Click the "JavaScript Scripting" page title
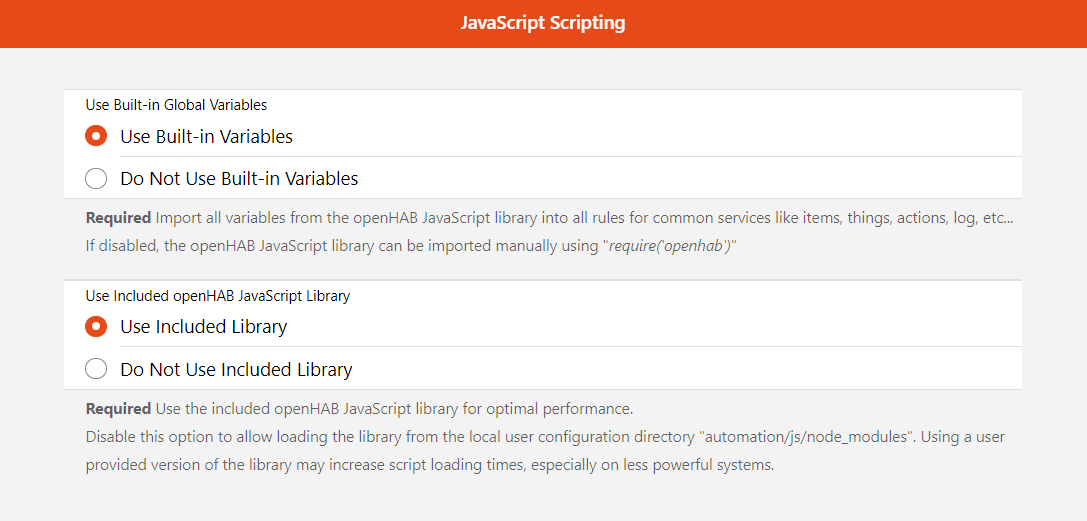 [x=543, y=23]
